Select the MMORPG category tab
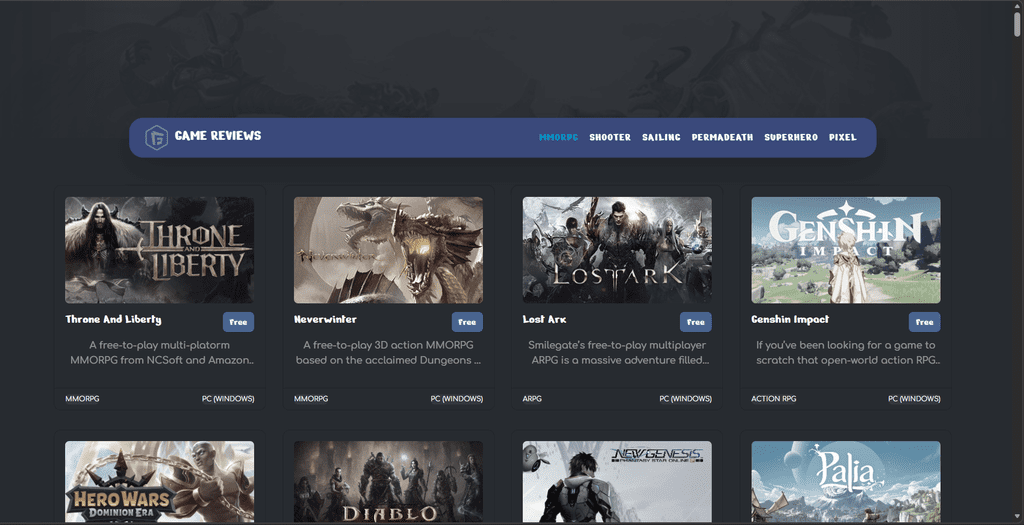Image resolution: width=1024 pixels, height=525 pixels. (x=558, y=137)
